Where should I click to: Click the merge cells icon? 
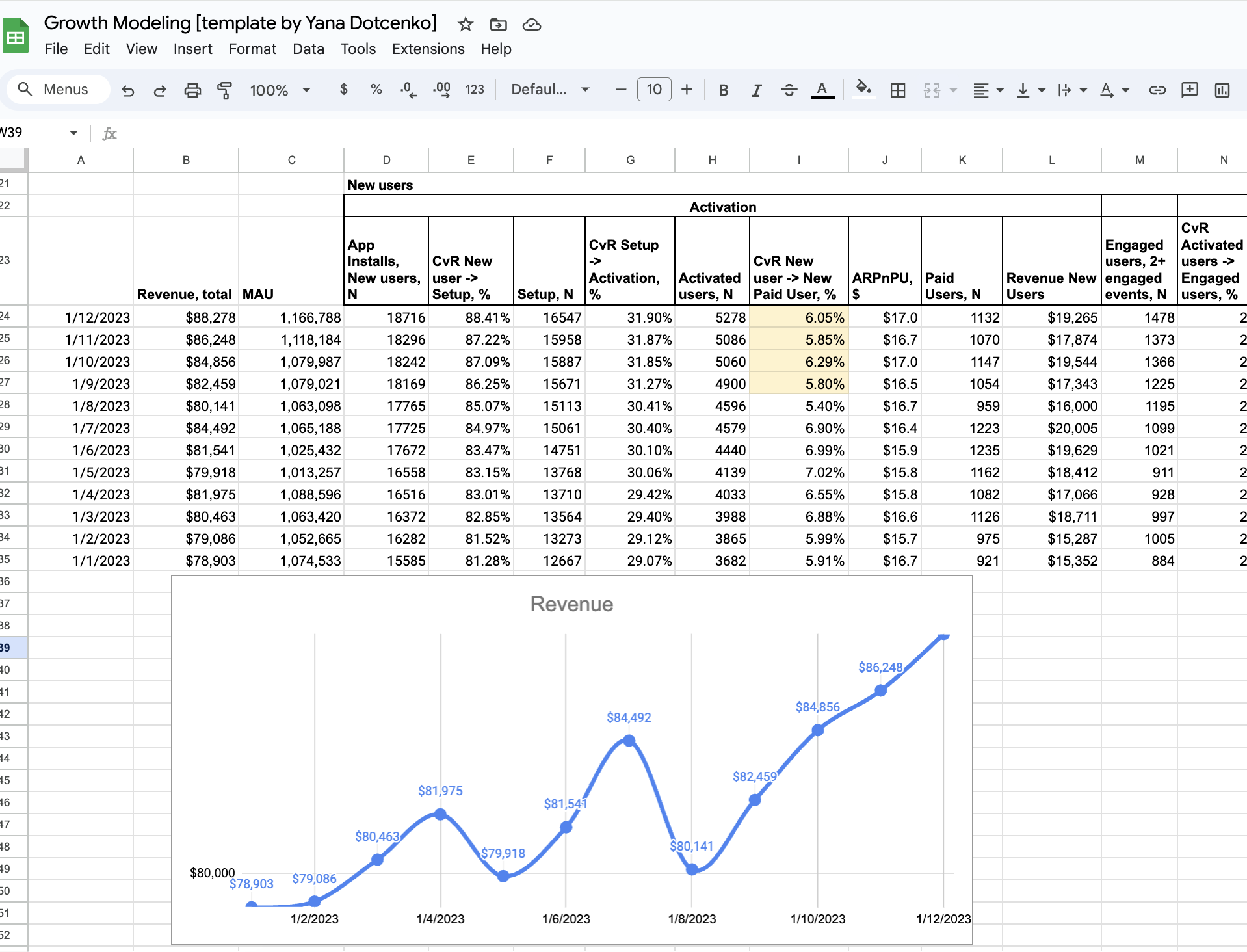point(932,90)
